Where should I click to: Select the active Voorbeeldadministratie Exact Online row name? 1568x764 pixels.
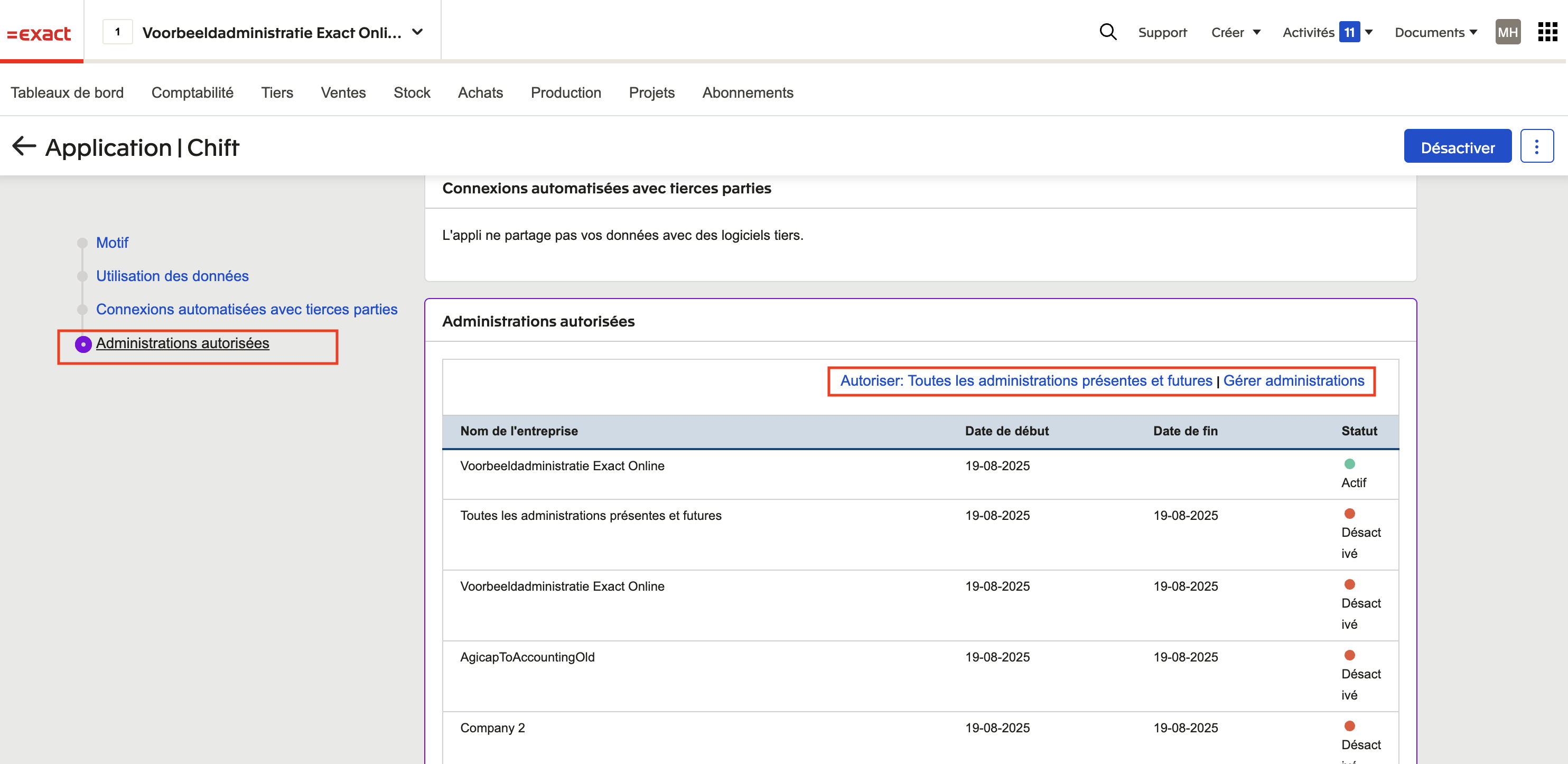pos(562,467)
